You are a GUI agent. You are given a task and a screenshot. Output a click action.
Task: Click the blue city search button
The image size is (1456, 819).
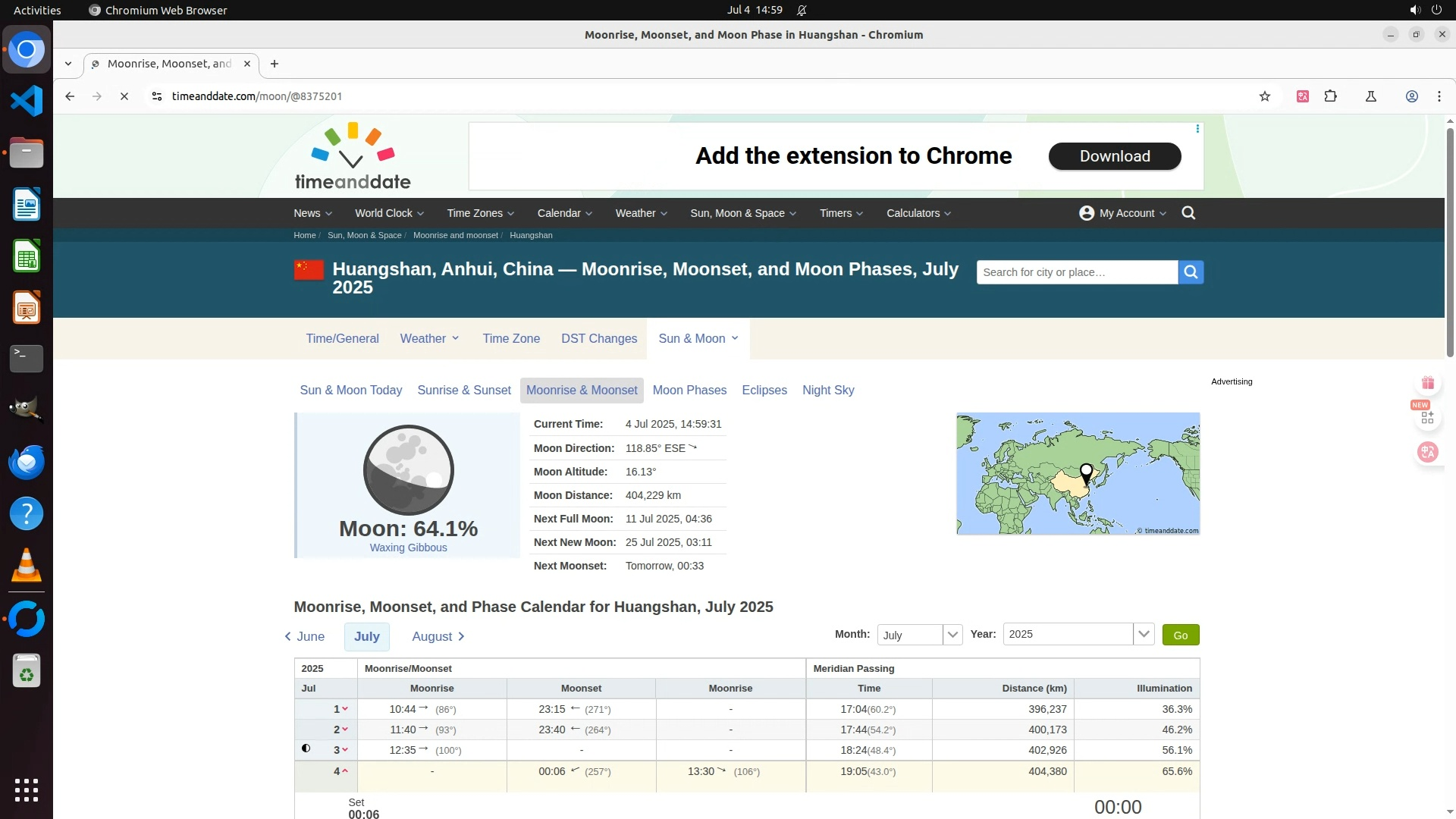[1191, 272]
